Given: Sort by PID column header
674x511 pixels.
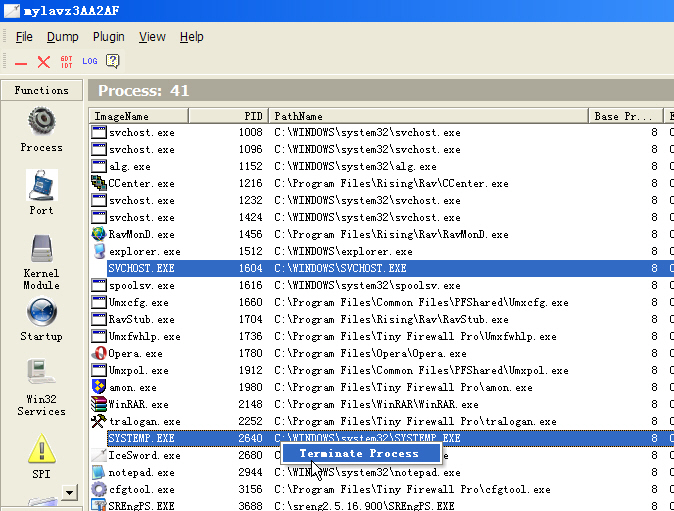Looking at the screenshot, I should pos(228,116).
